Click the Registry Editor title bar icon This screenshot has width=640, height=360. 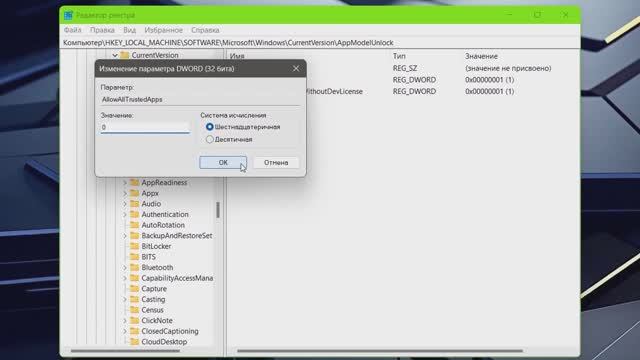pyautogui.click(x=68, y=15)
